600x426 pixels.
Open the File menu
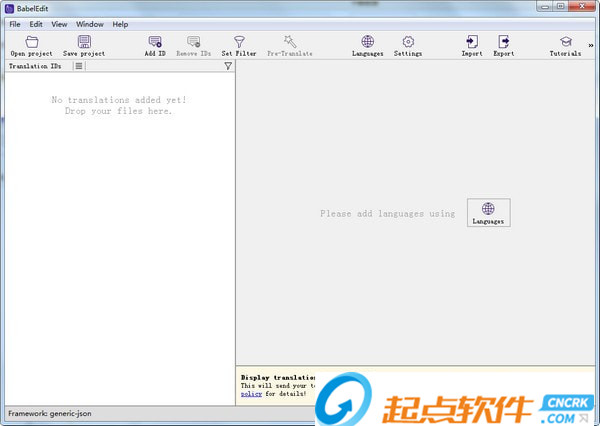tap(15, 24)
